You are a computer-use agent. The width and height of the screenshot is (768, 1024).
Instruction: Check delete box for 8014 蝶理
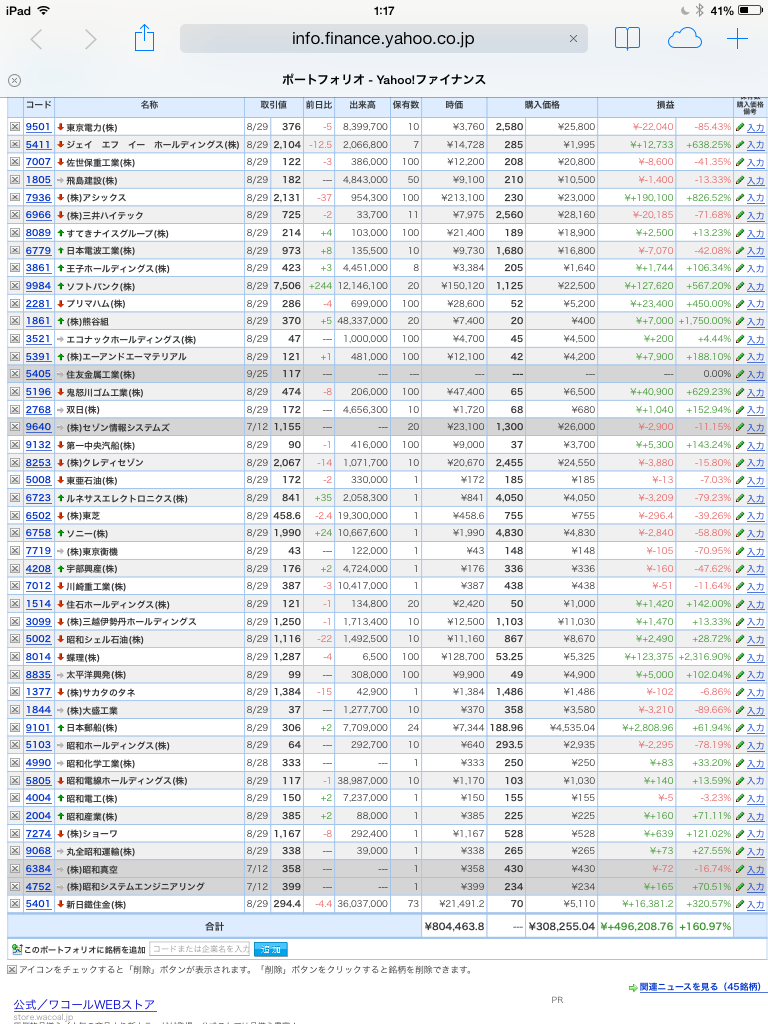coord(14,657)
